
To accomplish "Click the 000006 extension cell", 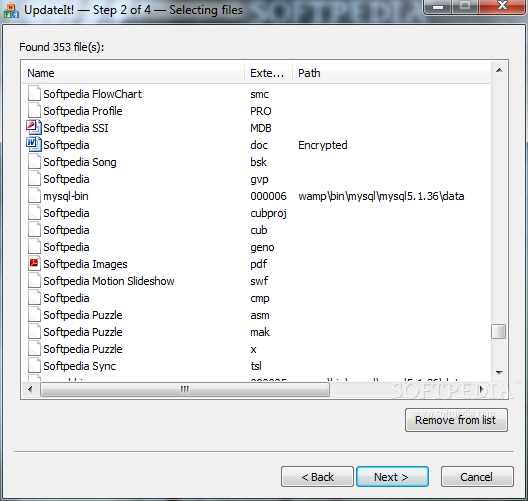I will coord(268,196).
